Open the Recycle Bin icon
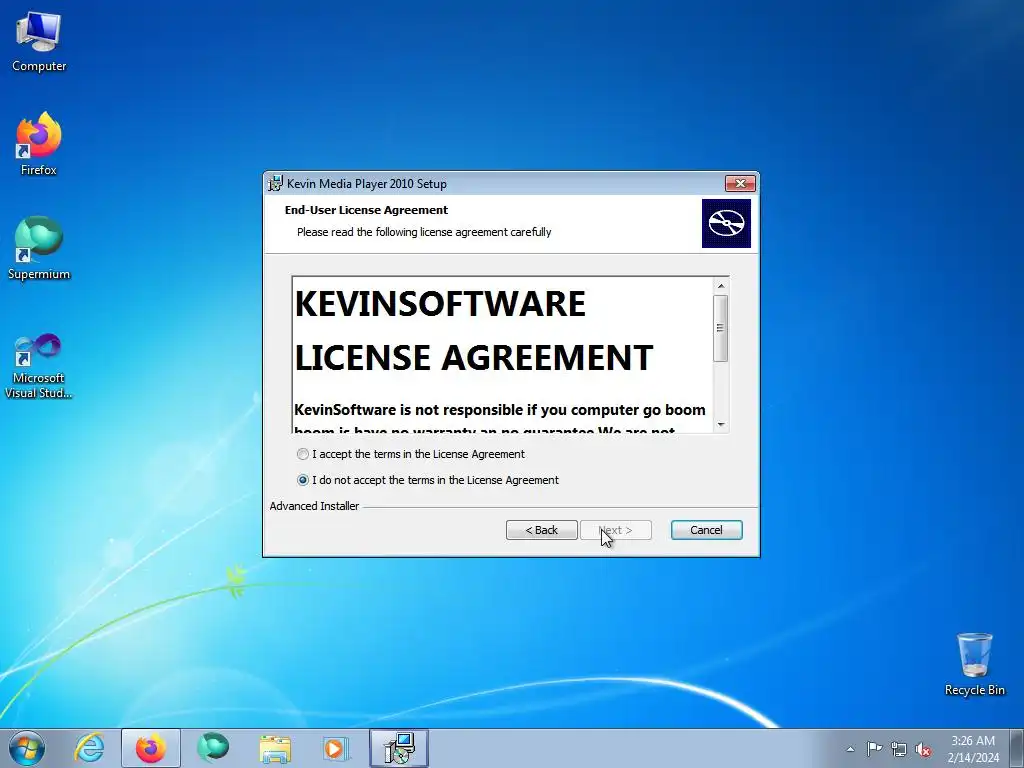The width and height of the screenshot is (1024, 768). 974,664
